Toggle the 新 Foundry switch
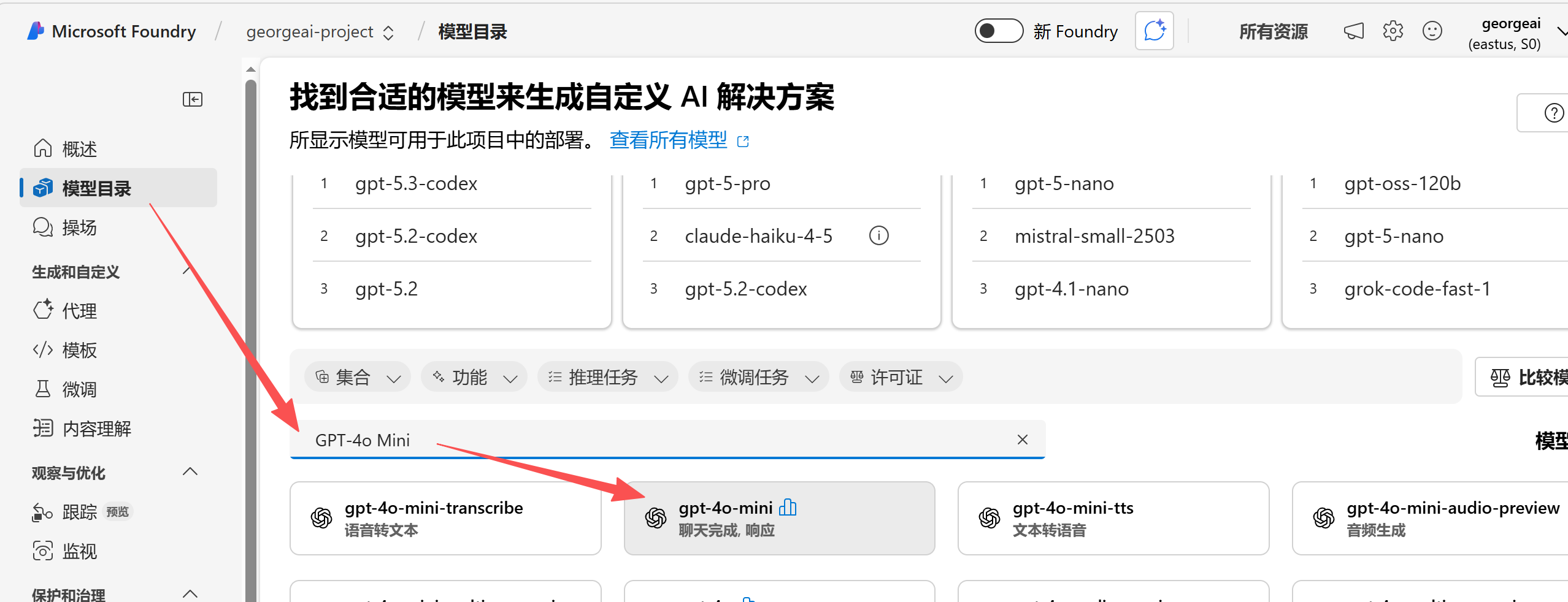 [x=999, y=31]
